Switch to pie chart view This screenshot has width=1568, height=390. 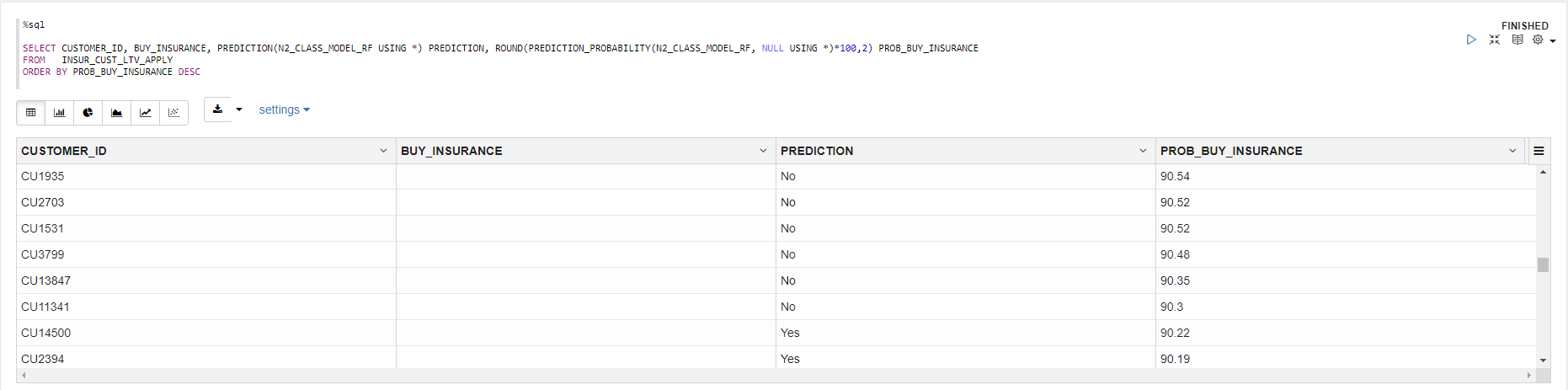(x=88, y=112)
